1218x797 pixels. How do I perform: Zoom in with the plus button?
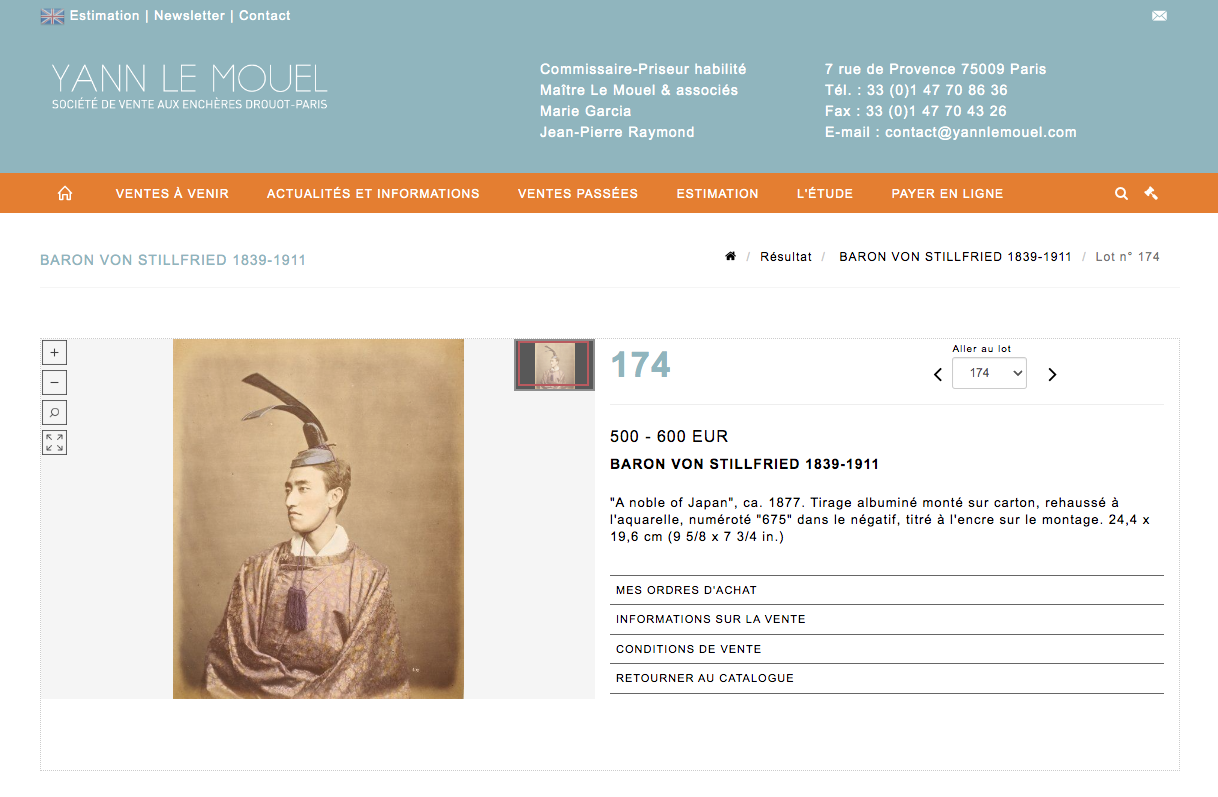click(55, 352)
